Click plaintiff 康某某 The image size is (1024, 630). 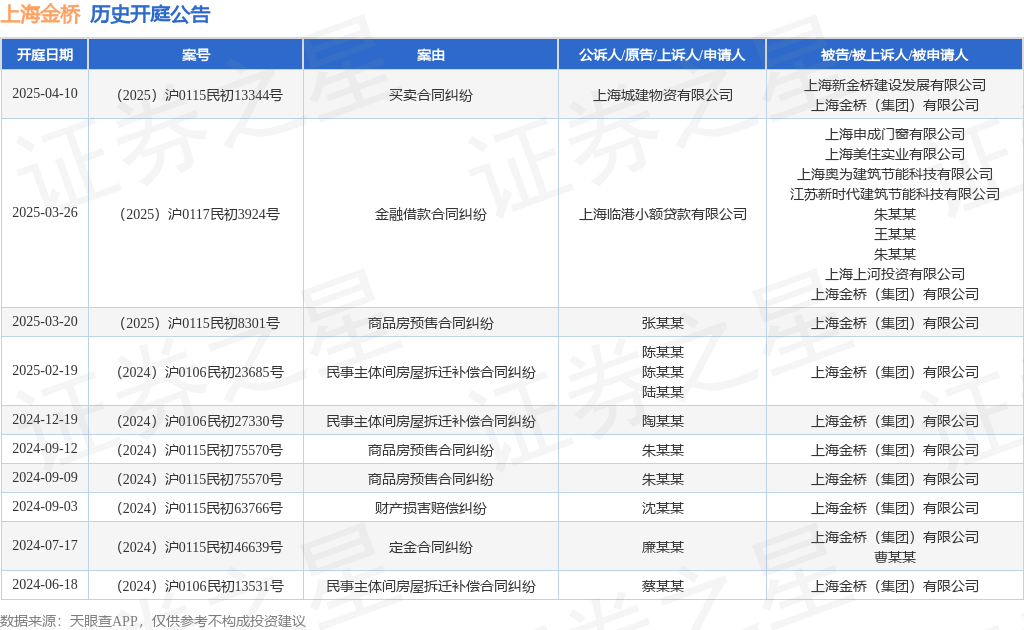[x=662, y=547]
